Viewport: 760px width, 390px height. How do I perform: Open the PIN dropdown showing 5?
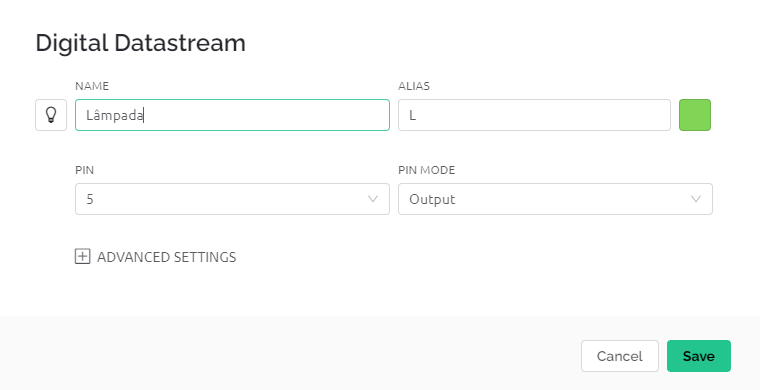coord(232,199)
